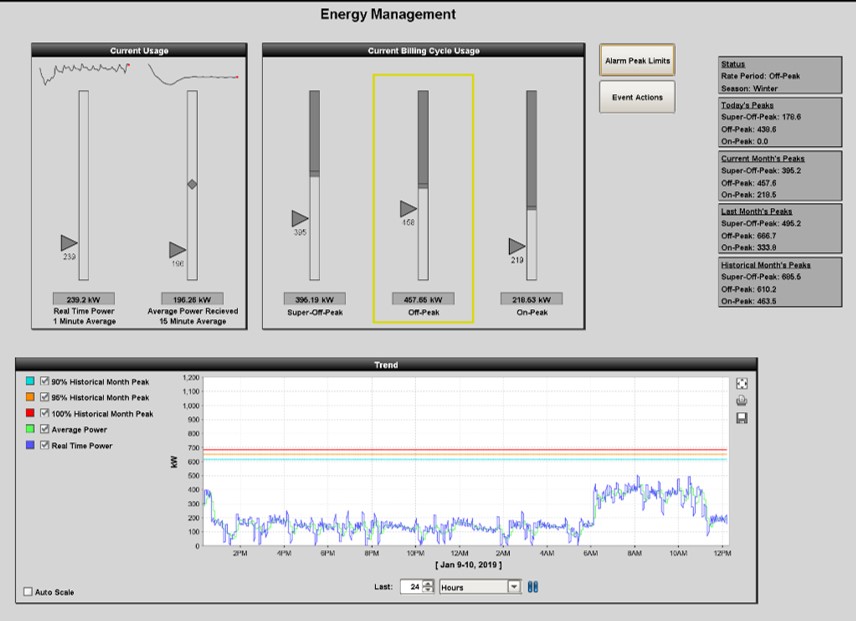Increase the Last value with up arrow

coord(428,583)
